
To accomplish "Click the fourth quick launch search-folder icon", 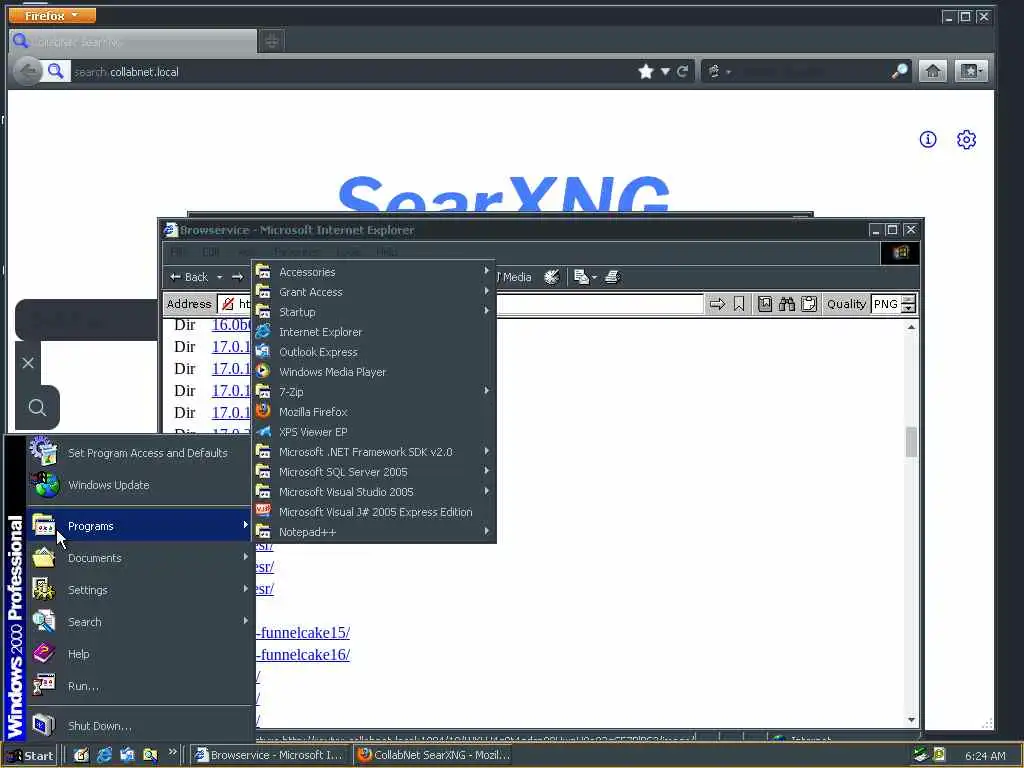I will coord(150,755).
